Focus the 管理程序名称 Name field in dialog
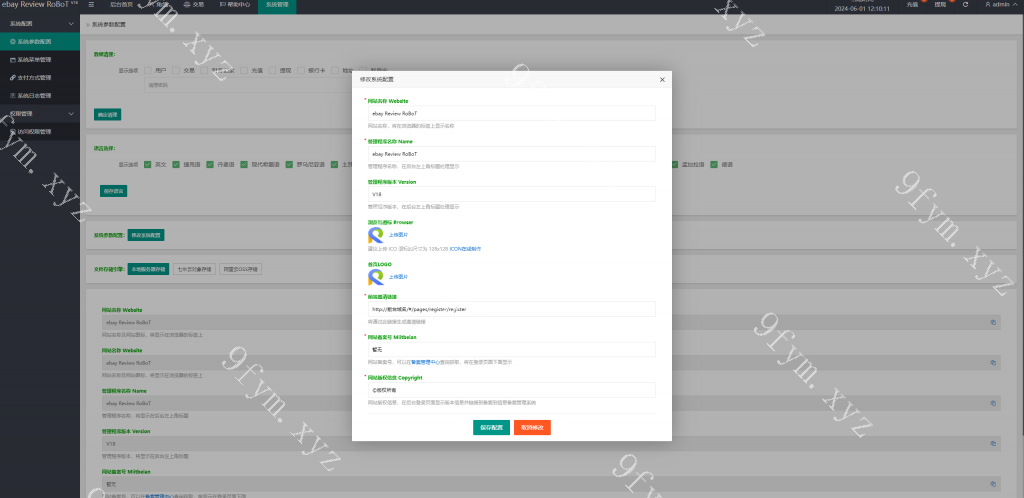1024x498 pixels. tap(511, 154)
